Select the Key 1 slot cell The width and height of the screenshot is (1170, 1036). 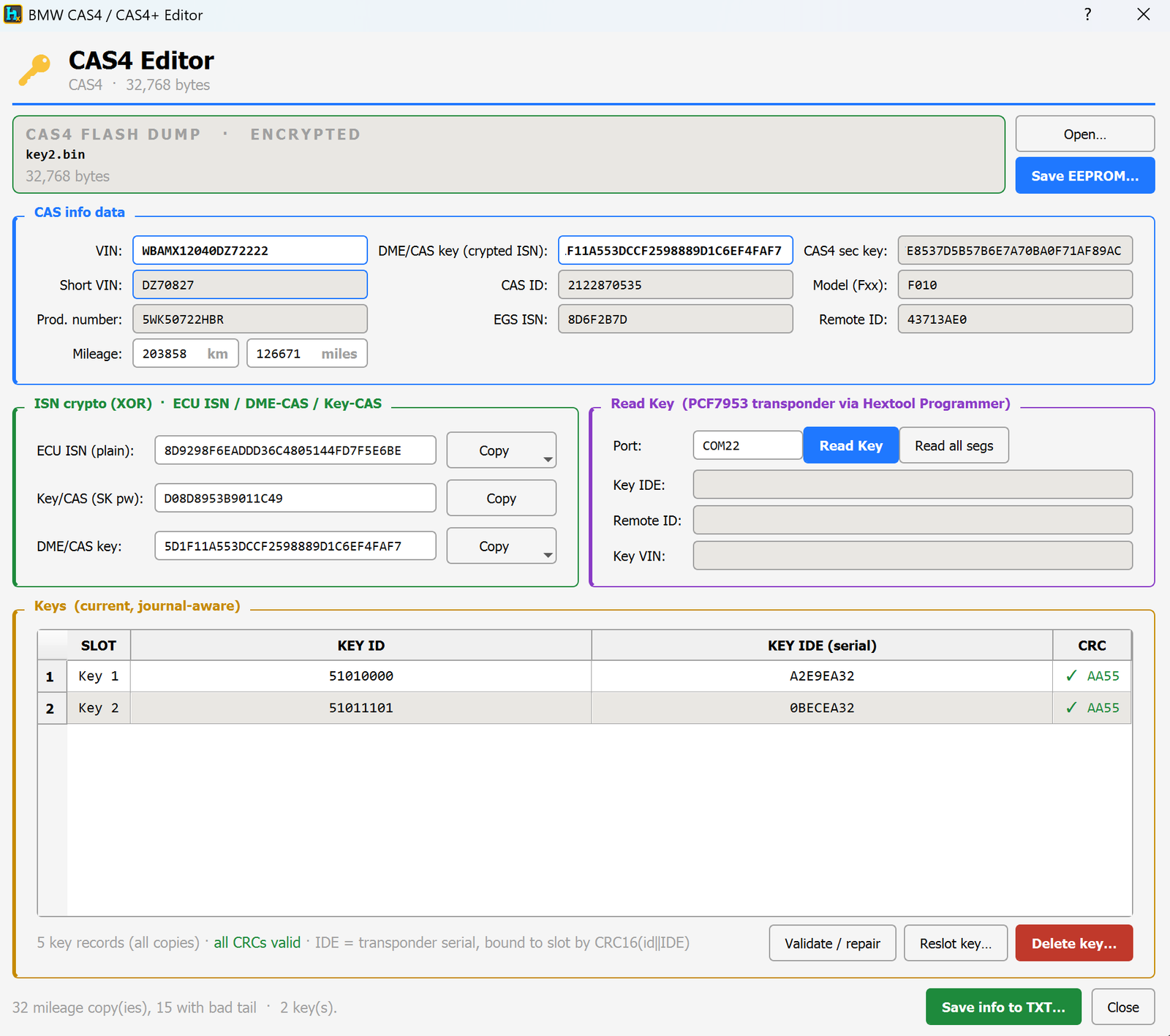click(x=99, y=676)
